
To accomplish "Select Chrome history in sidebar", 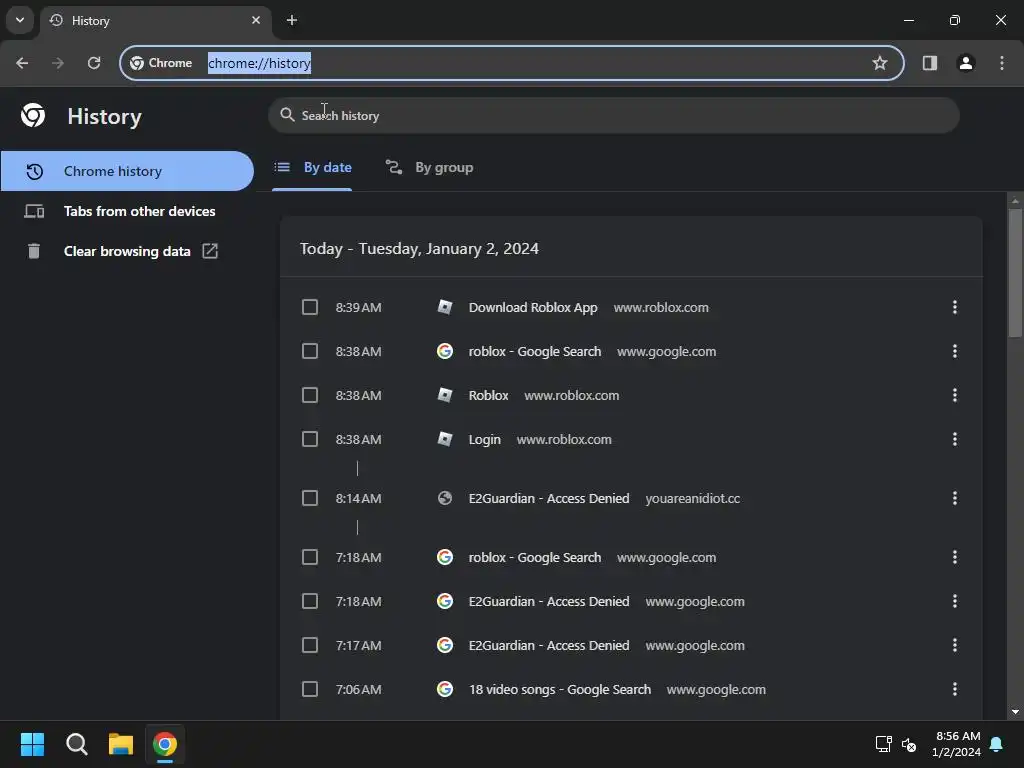I will click(x=127, y=171).
